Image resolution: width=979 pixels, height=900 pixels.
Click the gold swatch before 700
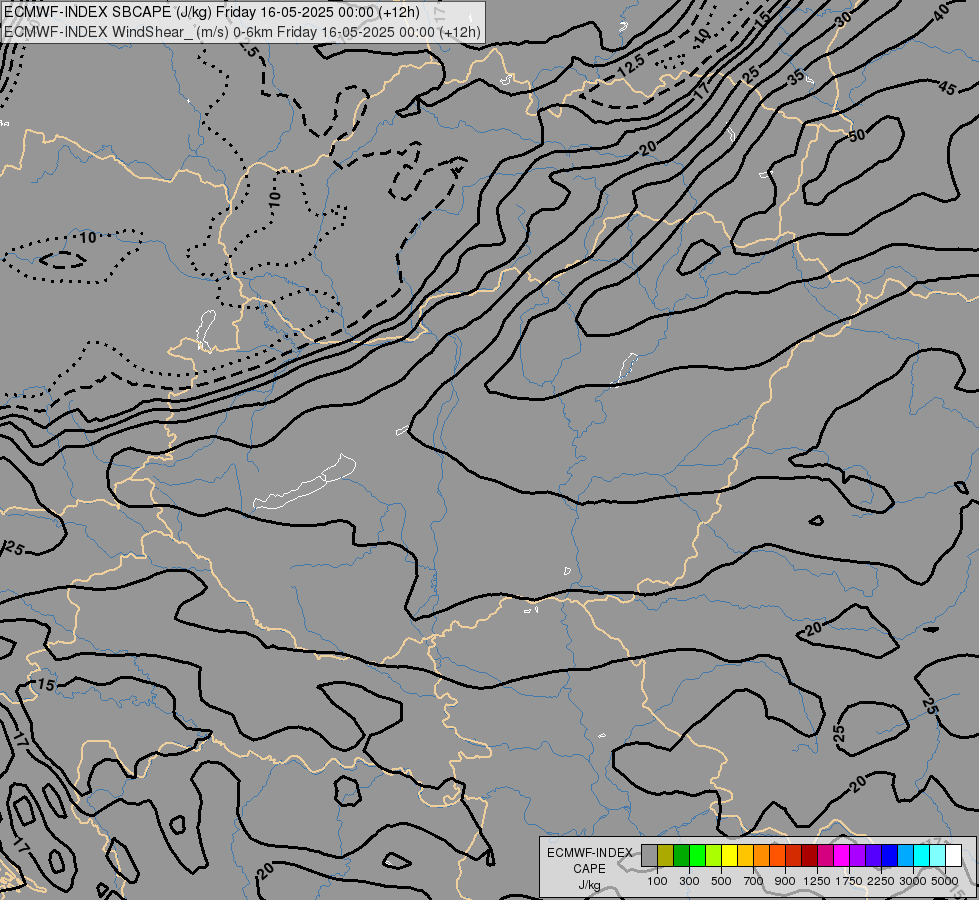tap(745, 855)
